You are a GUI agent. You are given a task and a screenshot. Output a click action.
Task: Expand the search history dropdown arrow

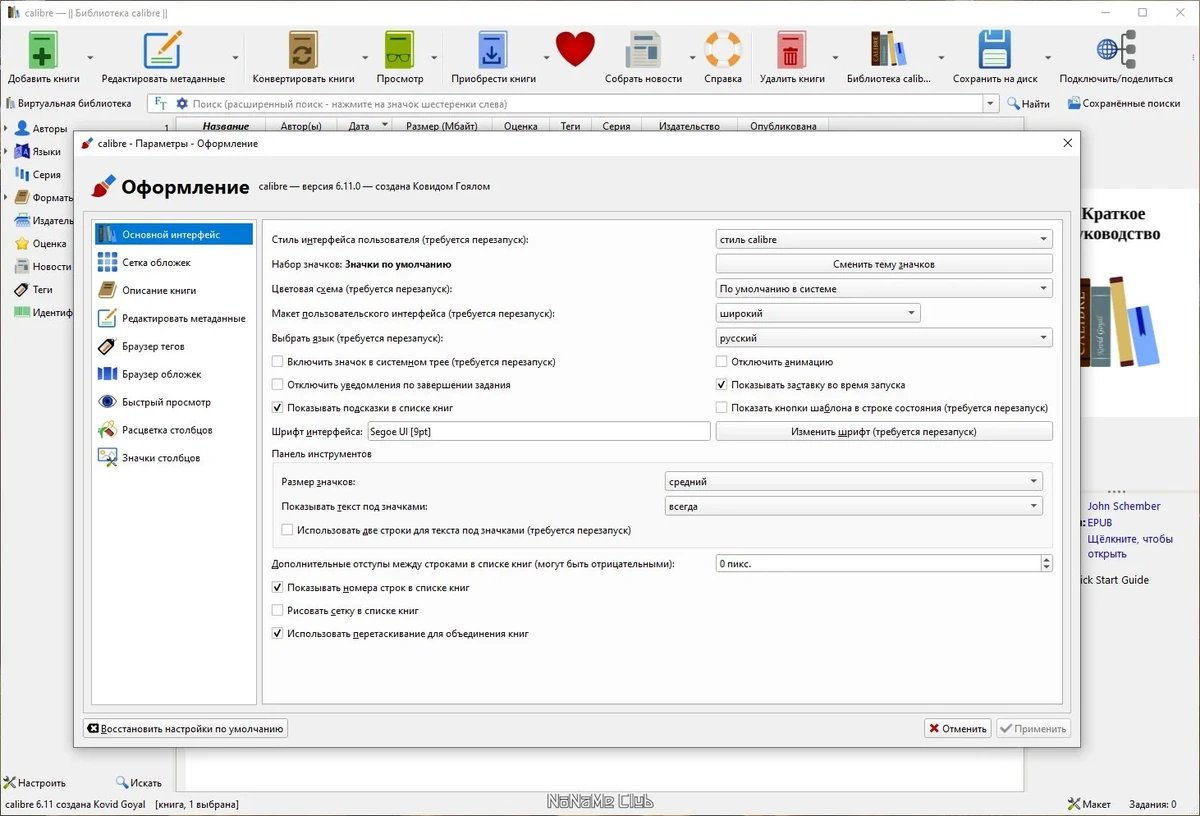point(991,104)
